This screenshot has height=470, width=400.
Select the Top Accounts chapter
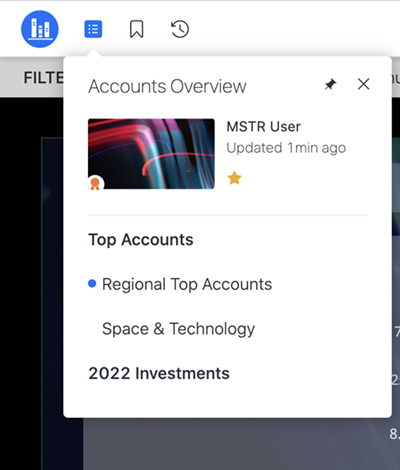[x=141, y=239]
